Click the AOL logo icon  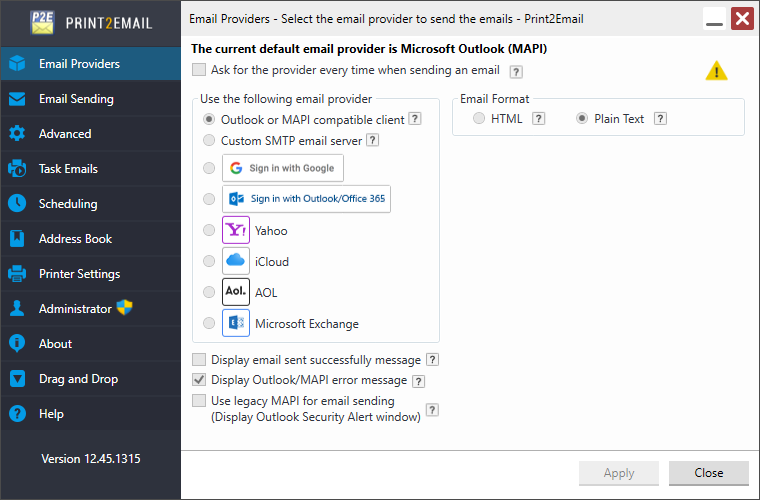point(236,292)
